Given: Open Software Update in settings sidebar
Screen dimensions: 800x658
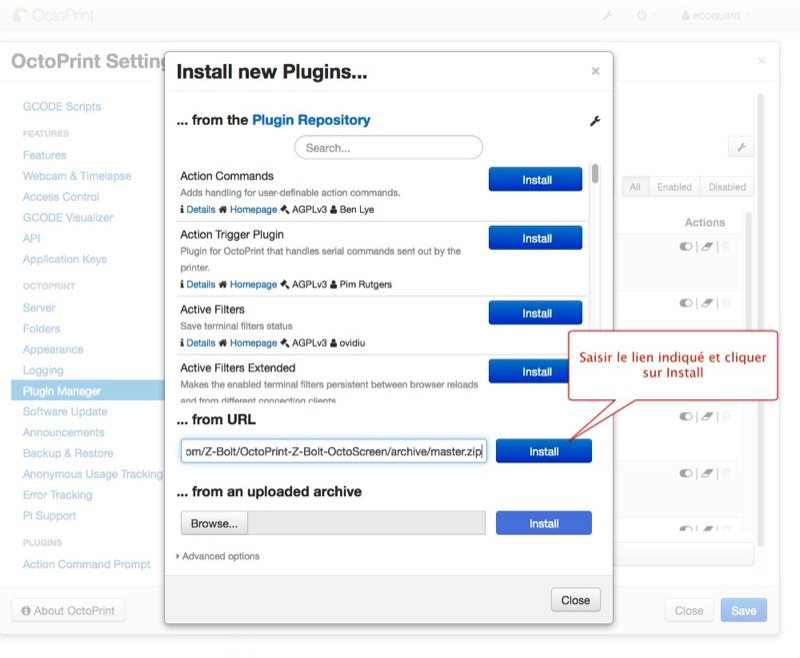Looking at the screenshot, I should pos(65,412).
